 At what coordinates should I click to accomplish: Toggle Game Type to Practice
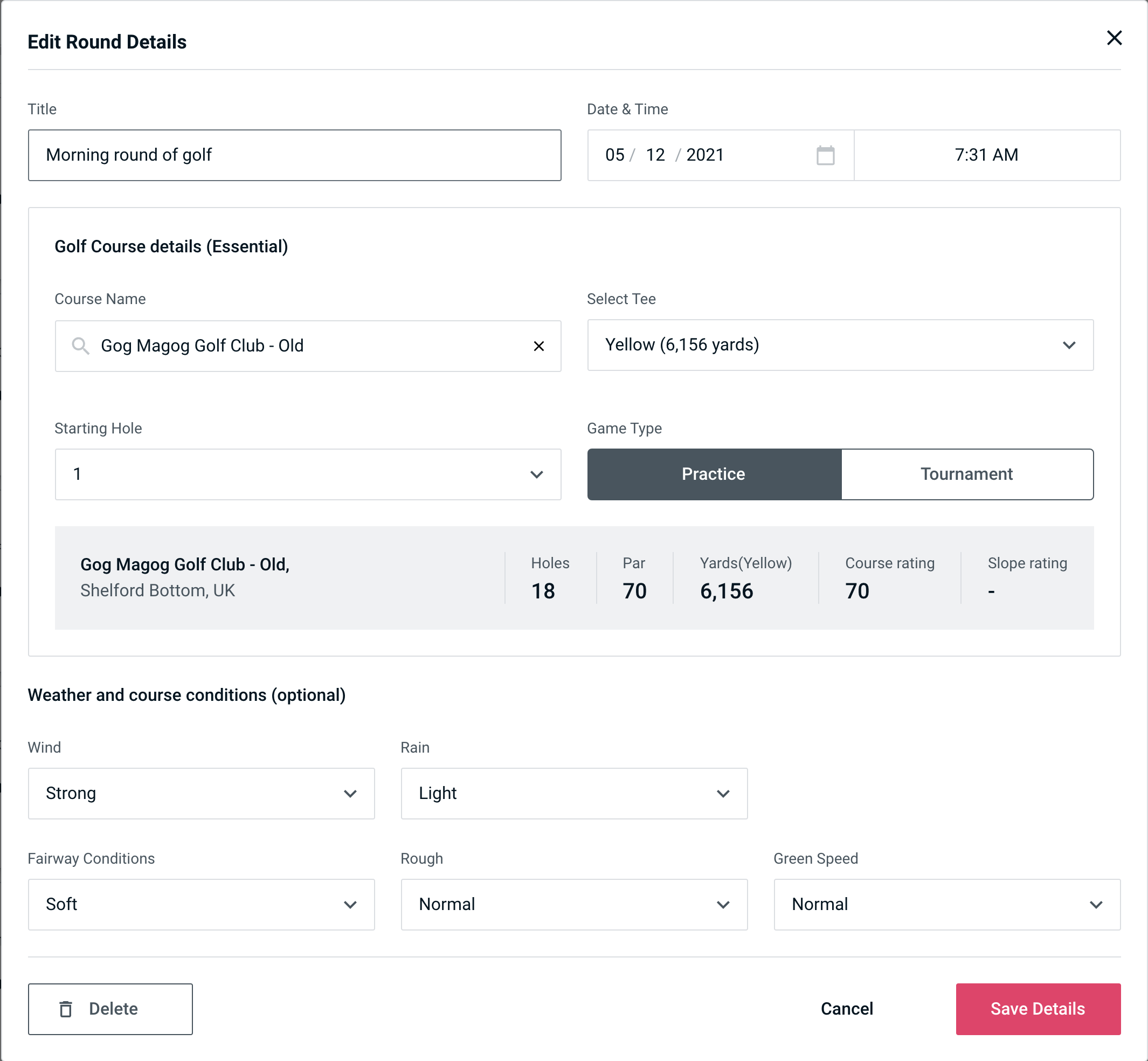click(714, 474)
